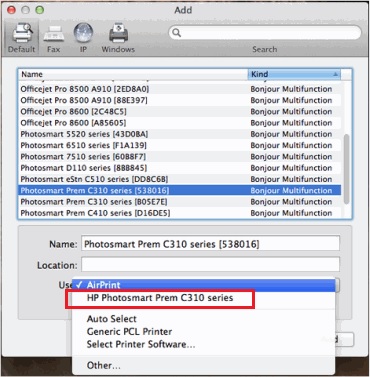Select Photosmart Prem C410 series [D16DE5]
This screenshot has width=370, height=377.
point(180,213)
